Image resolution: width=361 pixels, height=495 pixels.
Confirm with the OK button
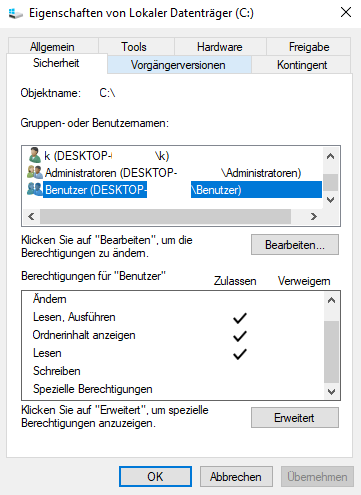155,476
